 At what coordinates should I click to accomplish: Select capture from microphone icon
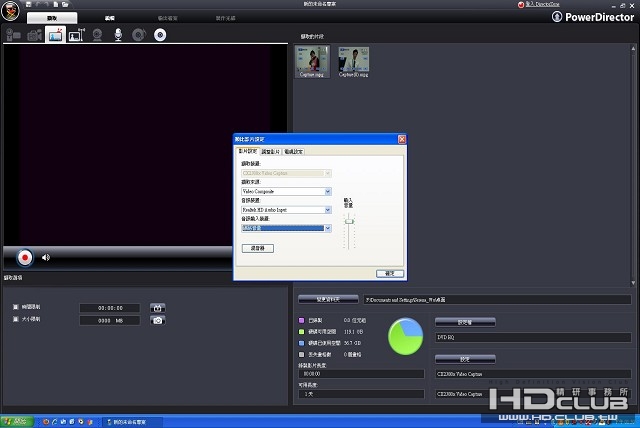pyautogui.click(x=118, y=35)
